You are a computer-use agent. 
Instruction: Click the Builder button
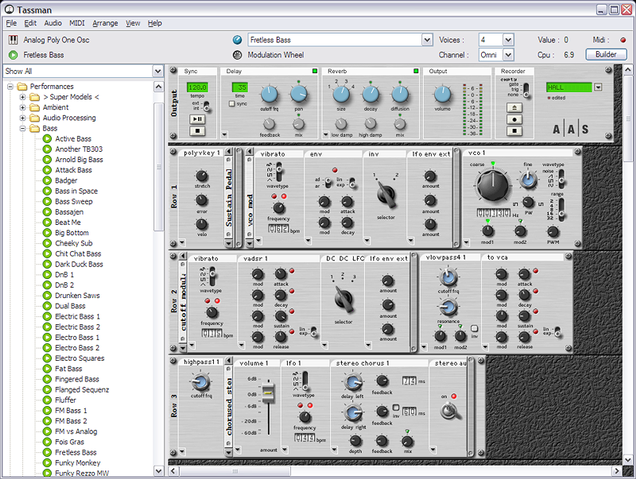point(606,54)
